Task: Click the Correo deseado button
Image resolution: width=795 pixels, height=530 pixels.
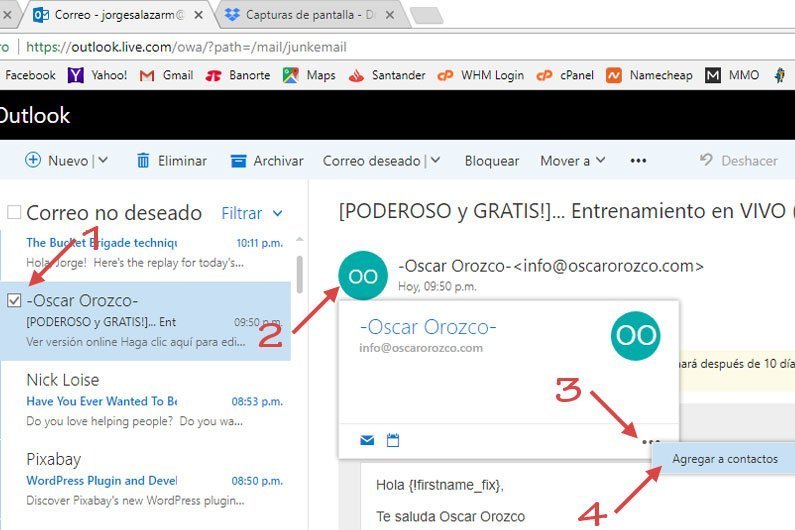Action: click(371, 161)
